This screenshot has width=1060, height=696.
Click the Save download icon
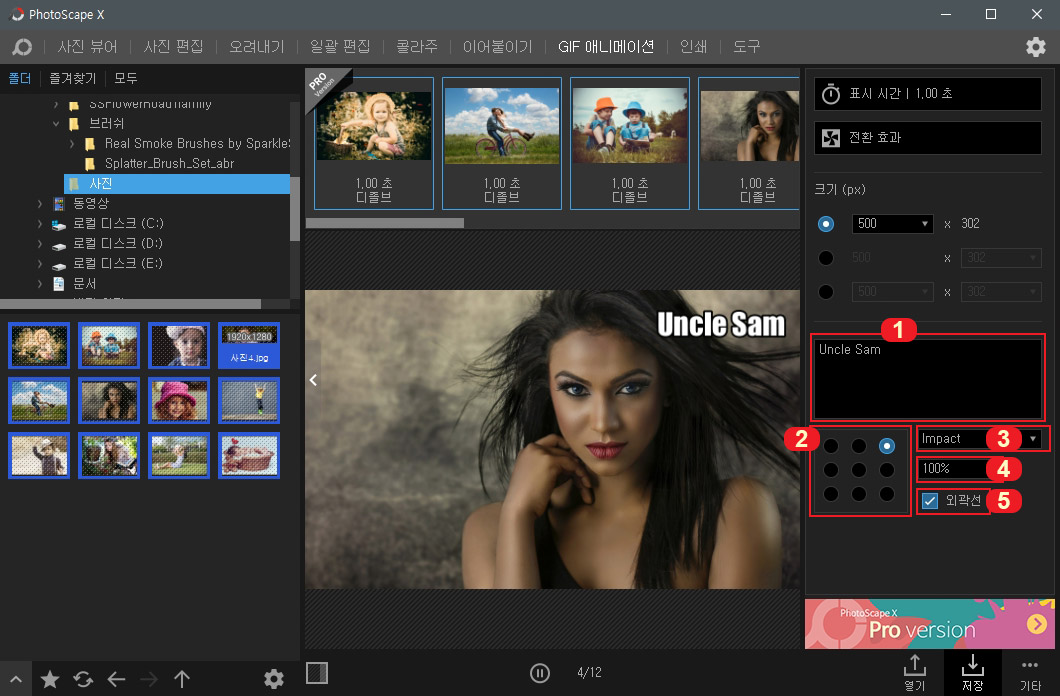point(972,665)
